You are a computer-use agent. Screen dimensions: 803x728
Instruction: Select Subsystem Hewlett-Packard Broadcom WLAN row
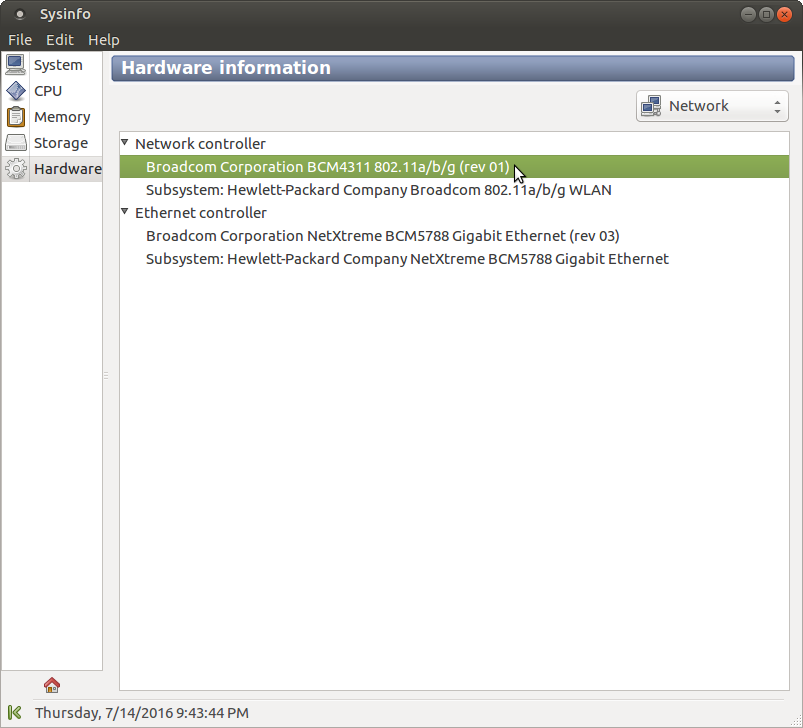pos(454,190)
